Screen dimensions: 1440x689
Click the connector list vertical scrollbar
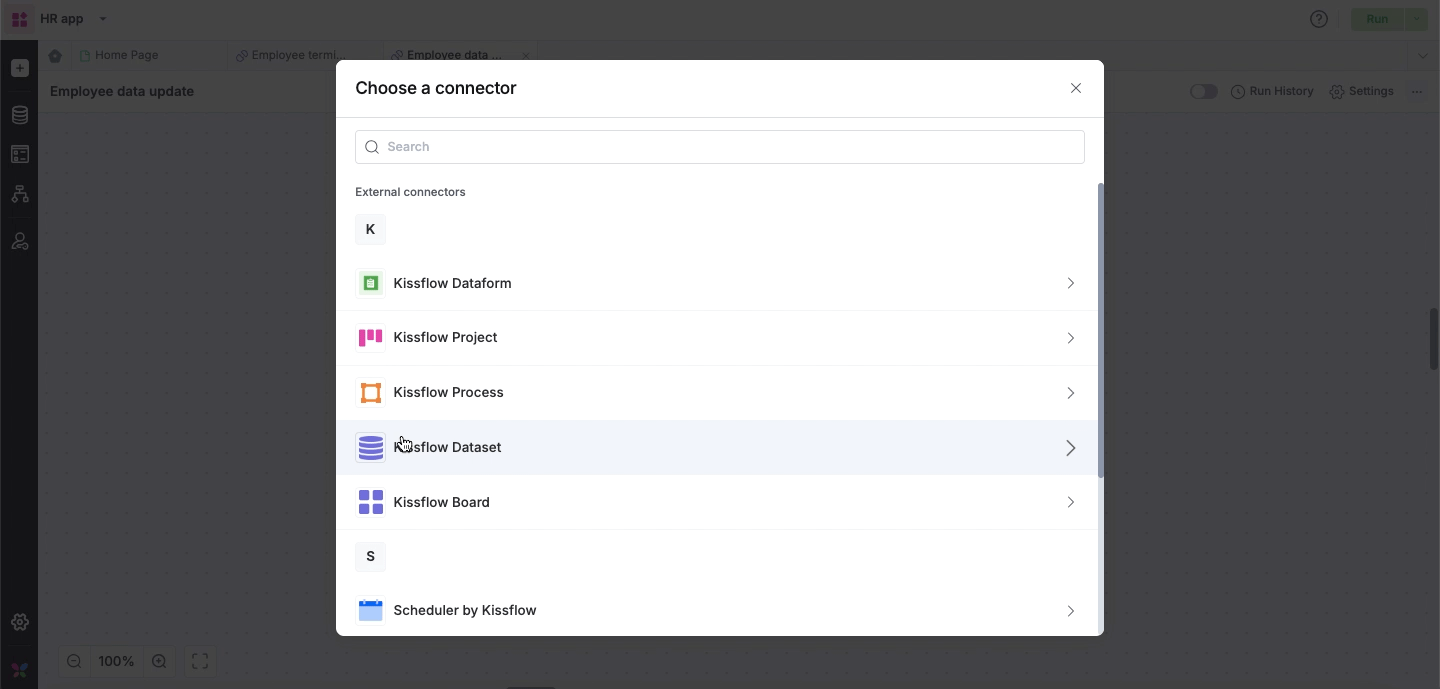tap(1101, 330)
